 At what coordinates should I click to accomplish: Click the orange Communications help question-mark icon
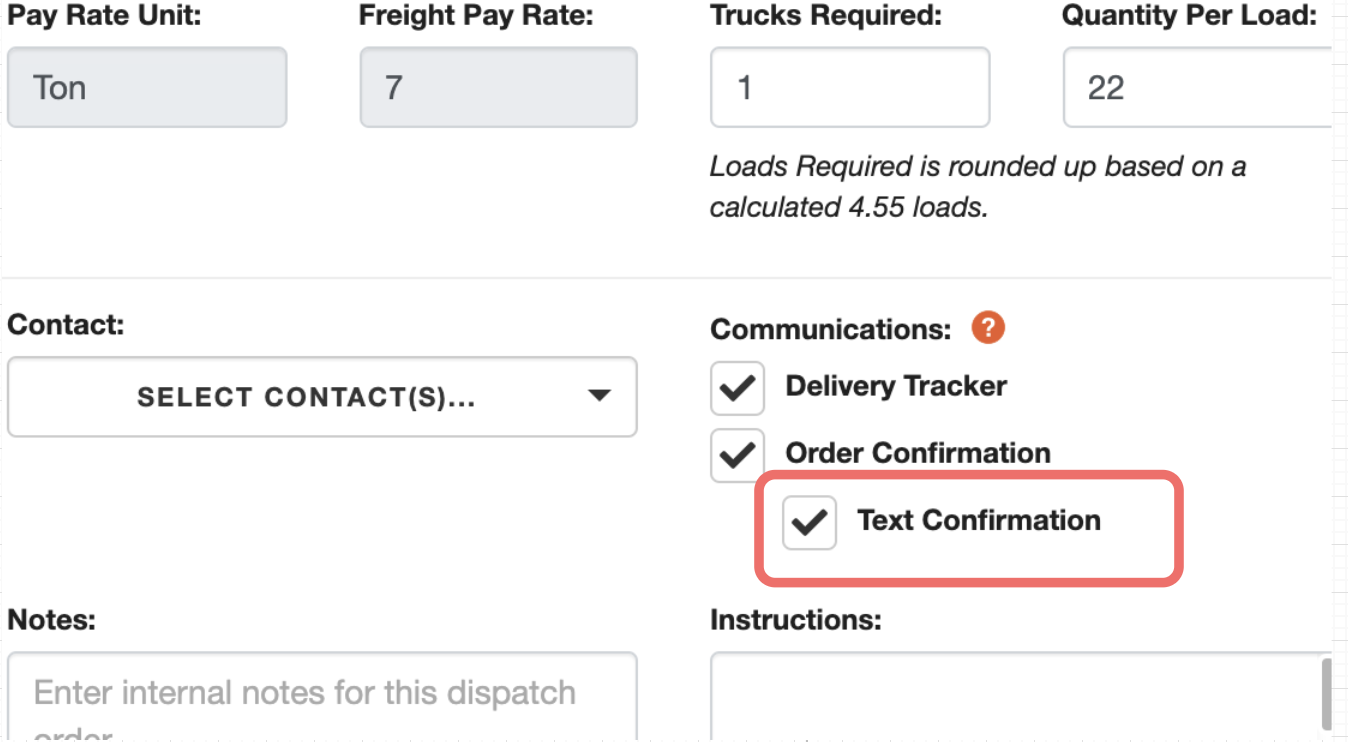click(988, 328)
